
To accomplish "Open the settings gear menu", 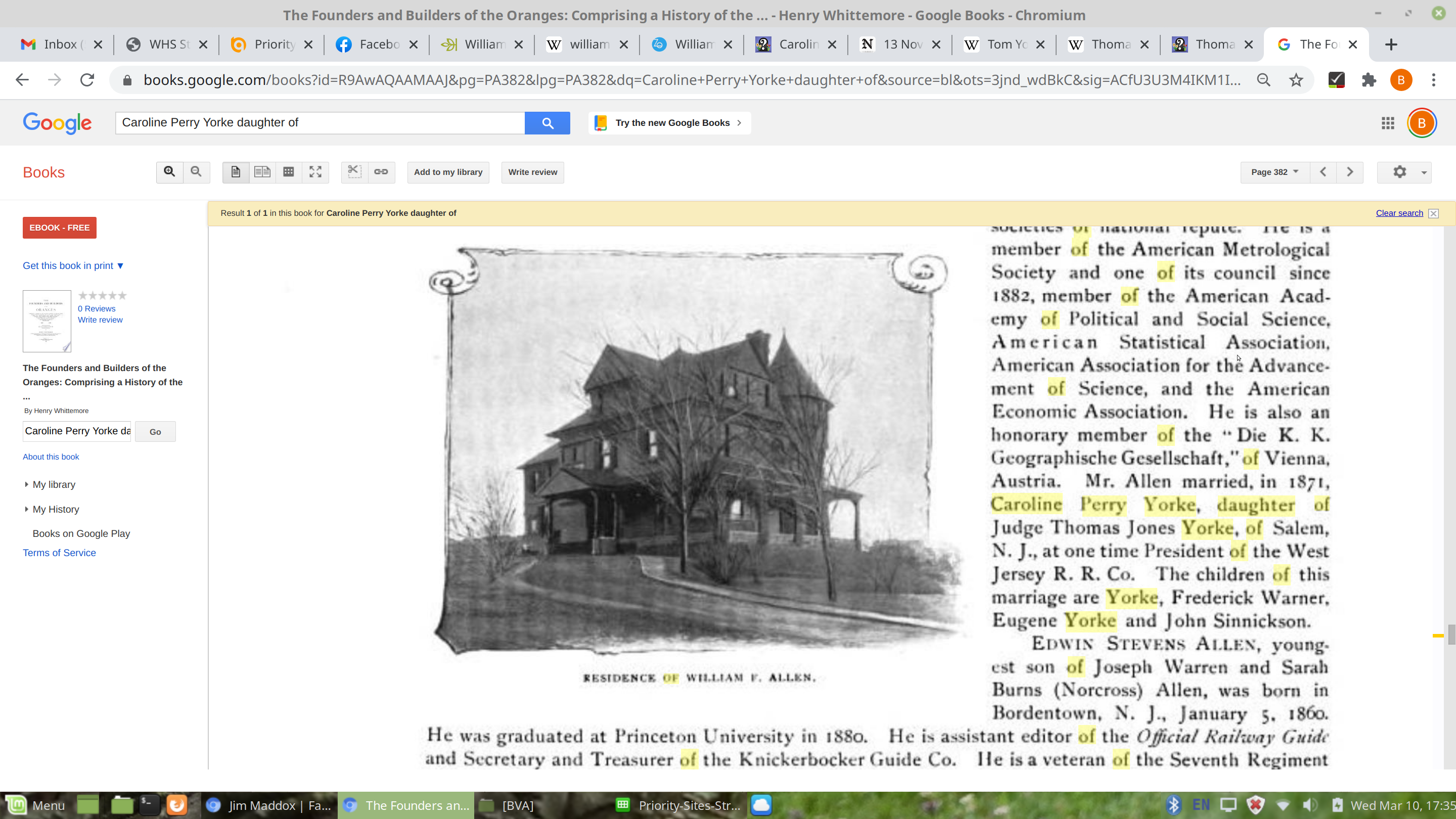I will (1404, 172).
